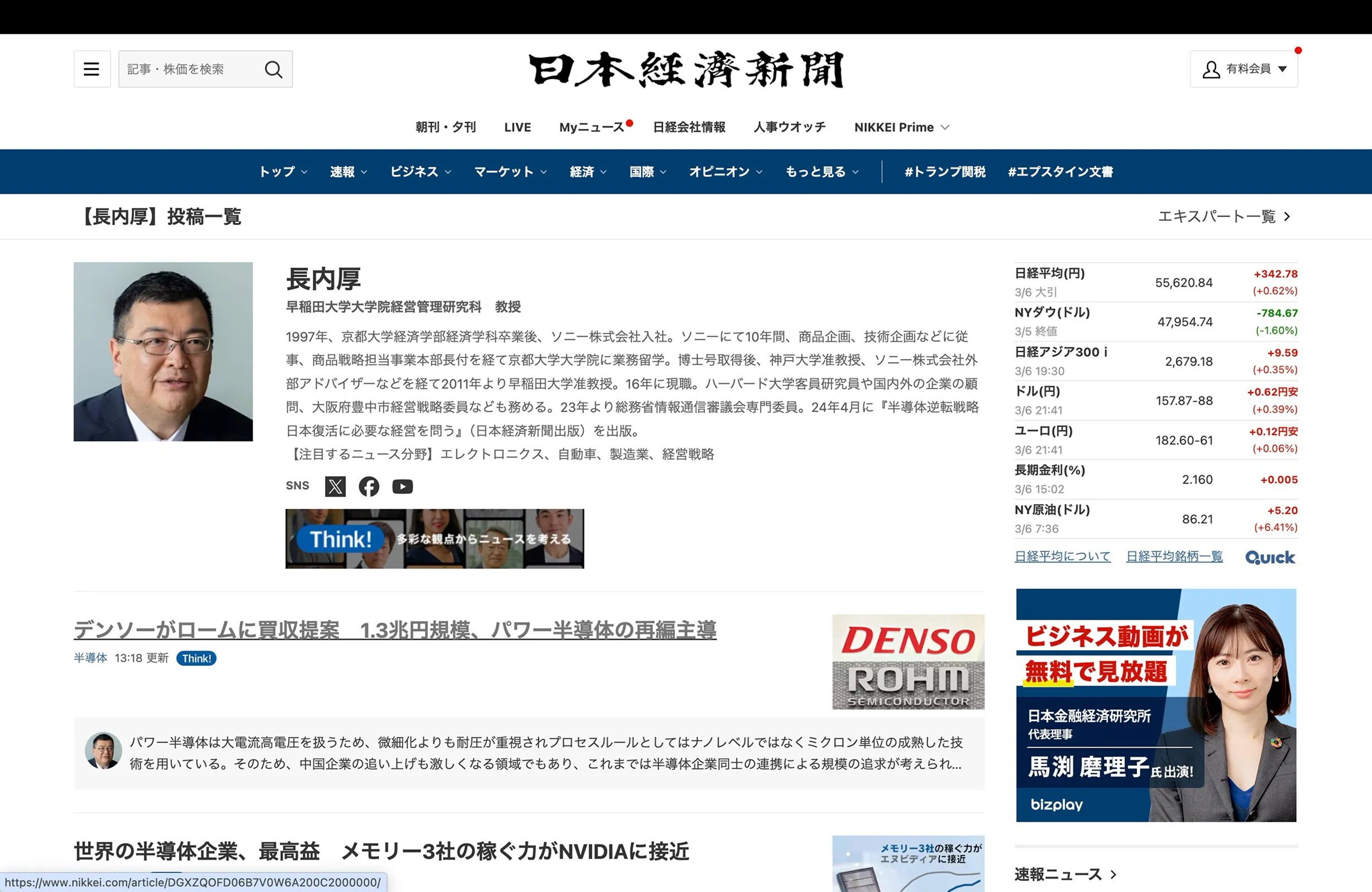Open the #トランプ関税 topic
1372x892 pixels.
tap(945, 172)
